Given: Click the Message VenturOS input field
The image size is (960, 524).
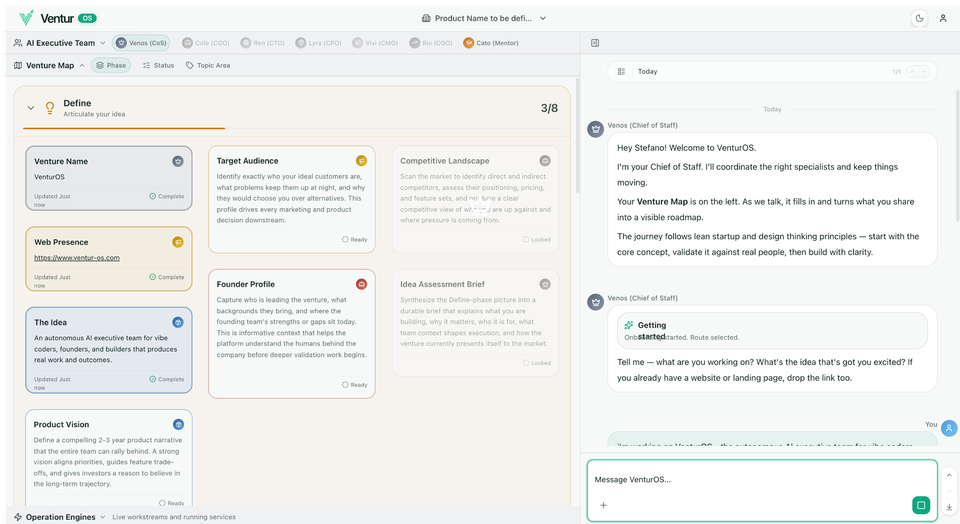Looking at the screenshot, I should 750,480.
